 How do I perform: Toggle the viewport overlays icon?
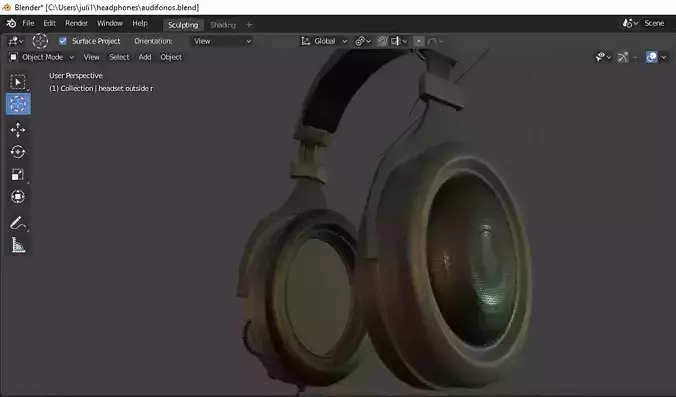tap(651, 57)
